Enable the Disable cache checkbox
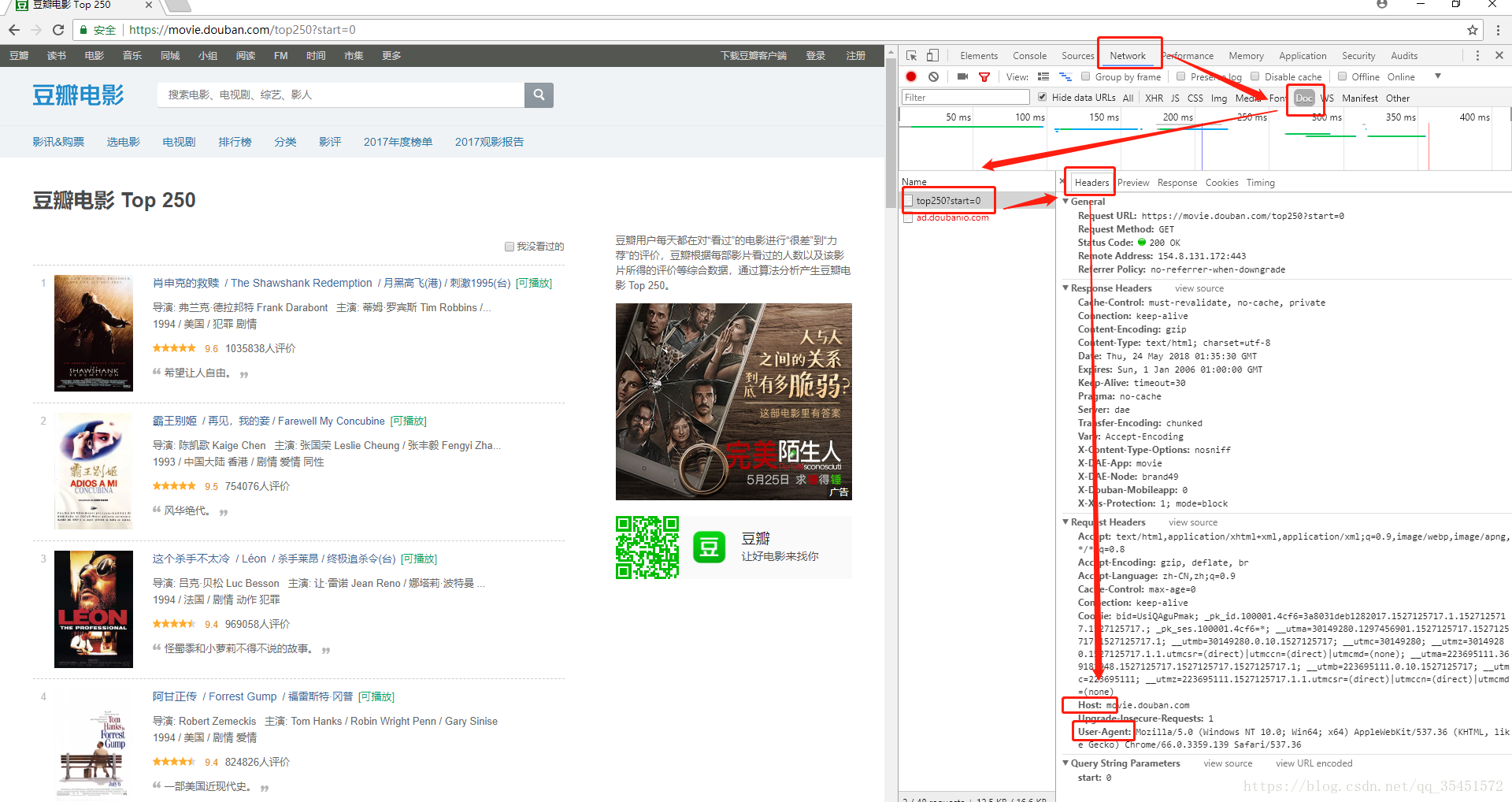The image size is (1512, 802). pyautogui.click(x=1255, y=76)
